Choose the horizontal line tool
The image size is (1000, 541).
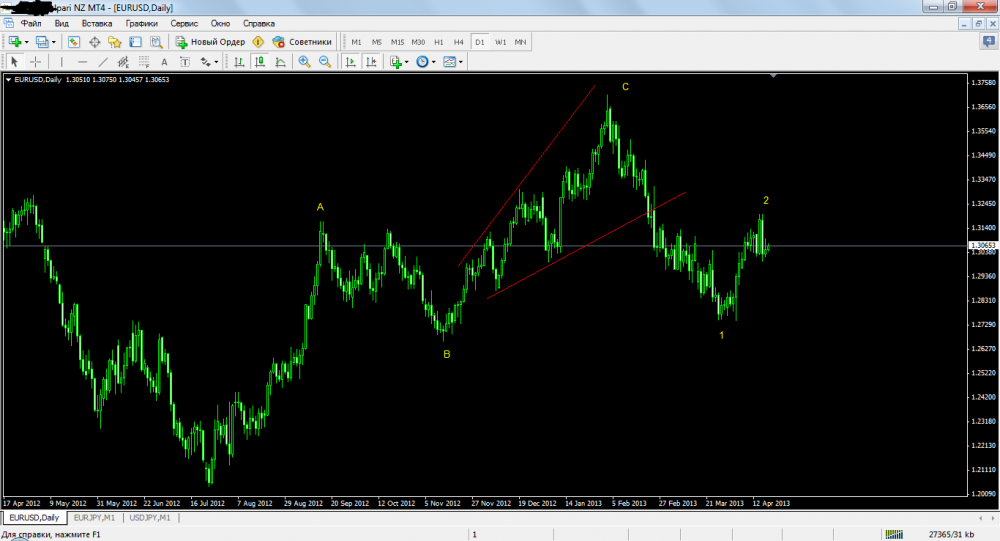click(82, 62)
